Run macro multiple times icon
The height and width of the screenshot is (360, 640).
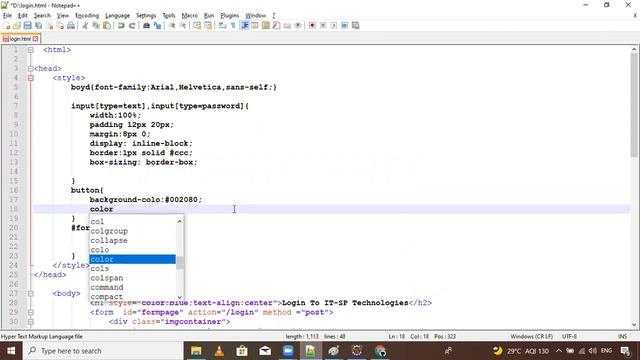point(344,25)
